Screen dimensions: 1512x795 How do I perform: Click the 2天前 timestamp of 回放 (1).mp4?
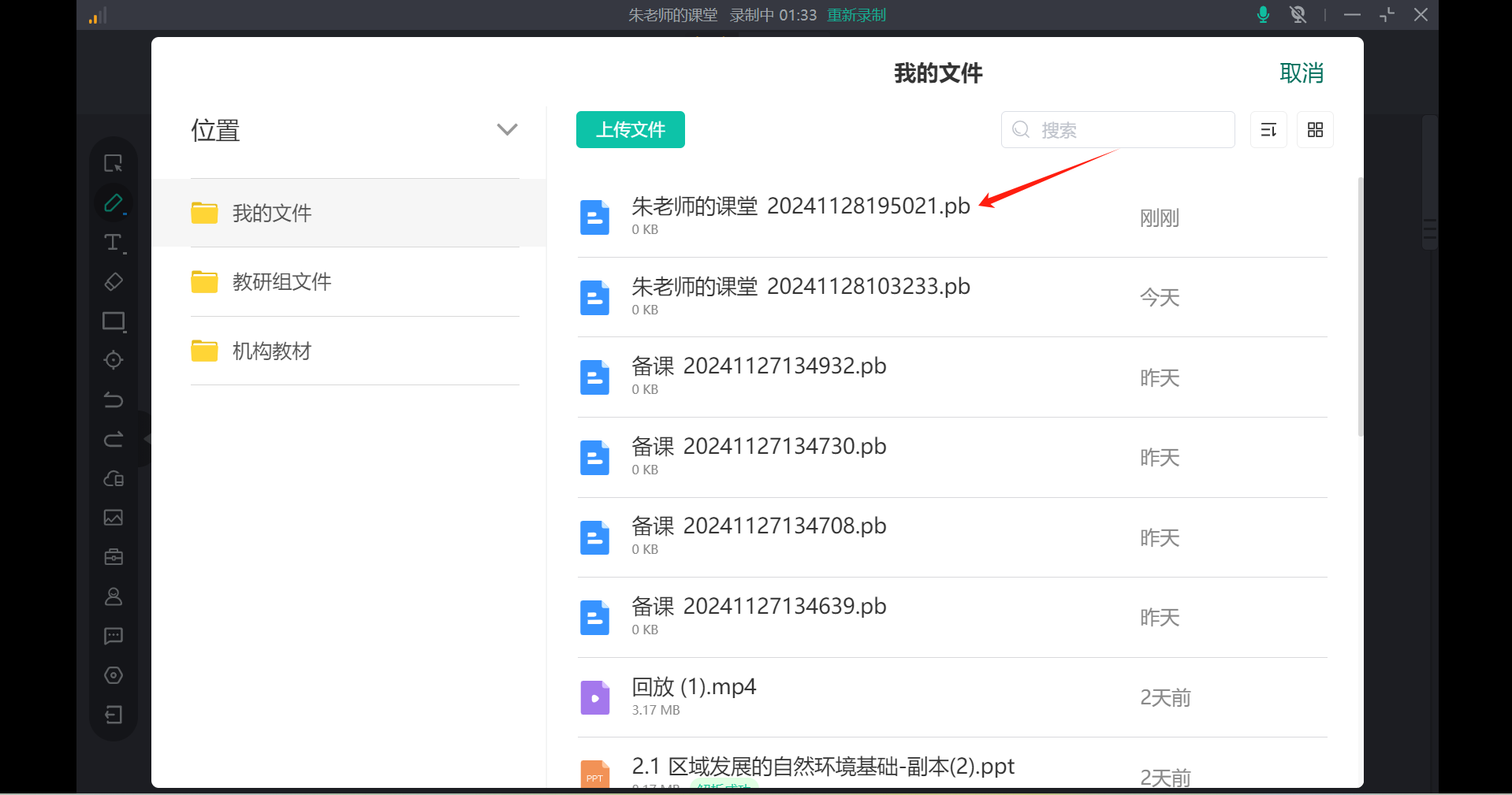(1165, 698)
